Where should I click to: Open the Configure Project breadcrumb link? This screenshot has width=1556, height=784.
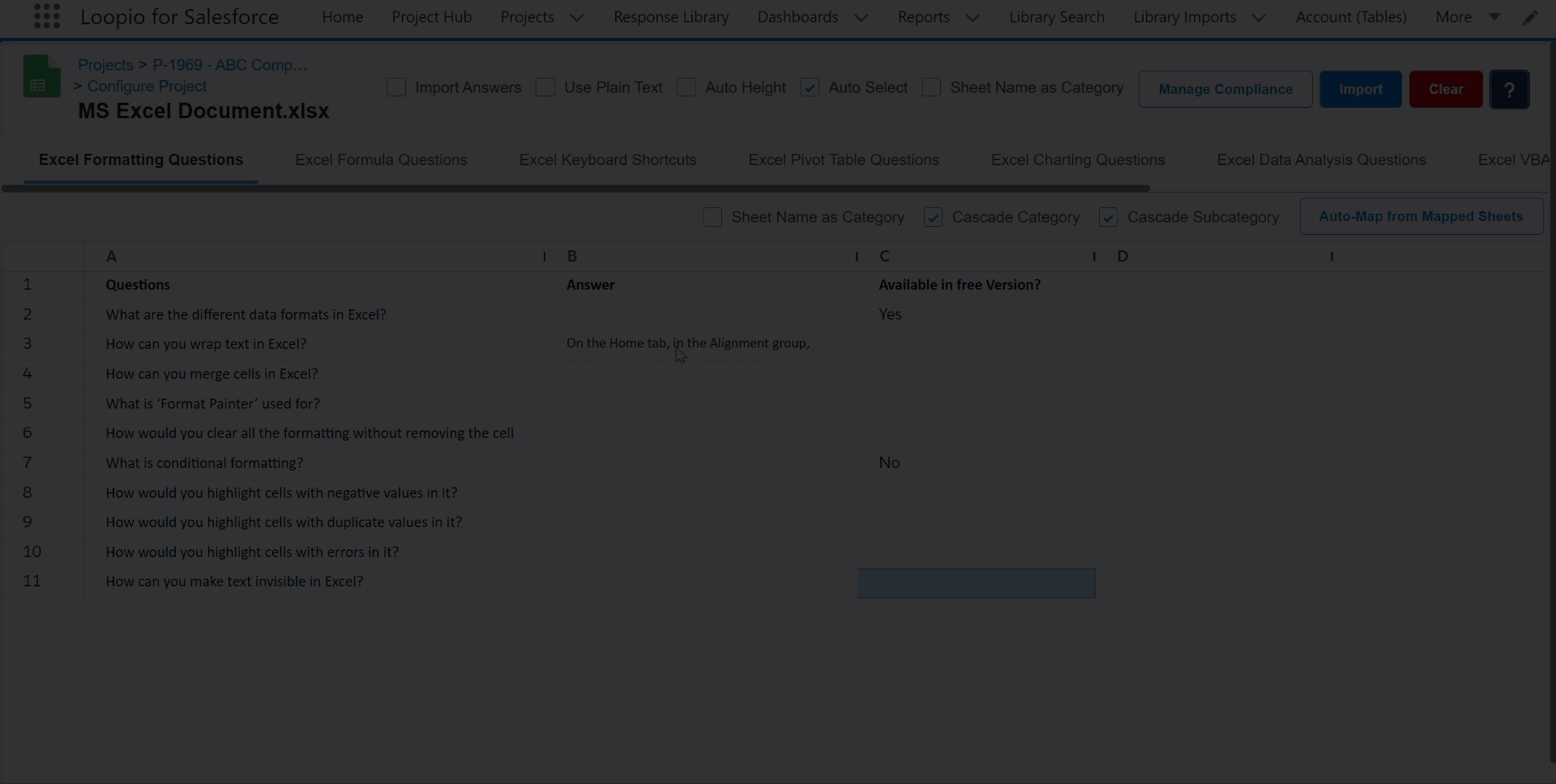click(x=147, y=86)
